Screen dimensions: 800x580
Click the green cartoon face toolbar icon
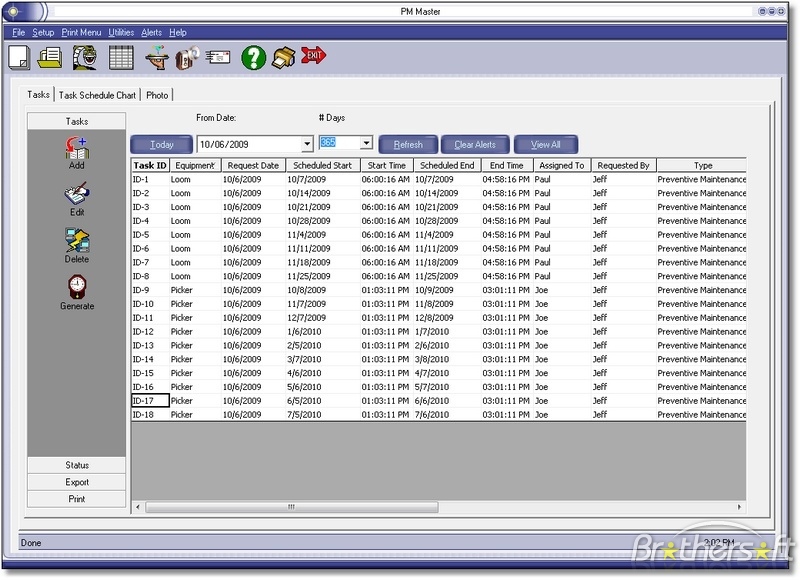coord(85,57)
